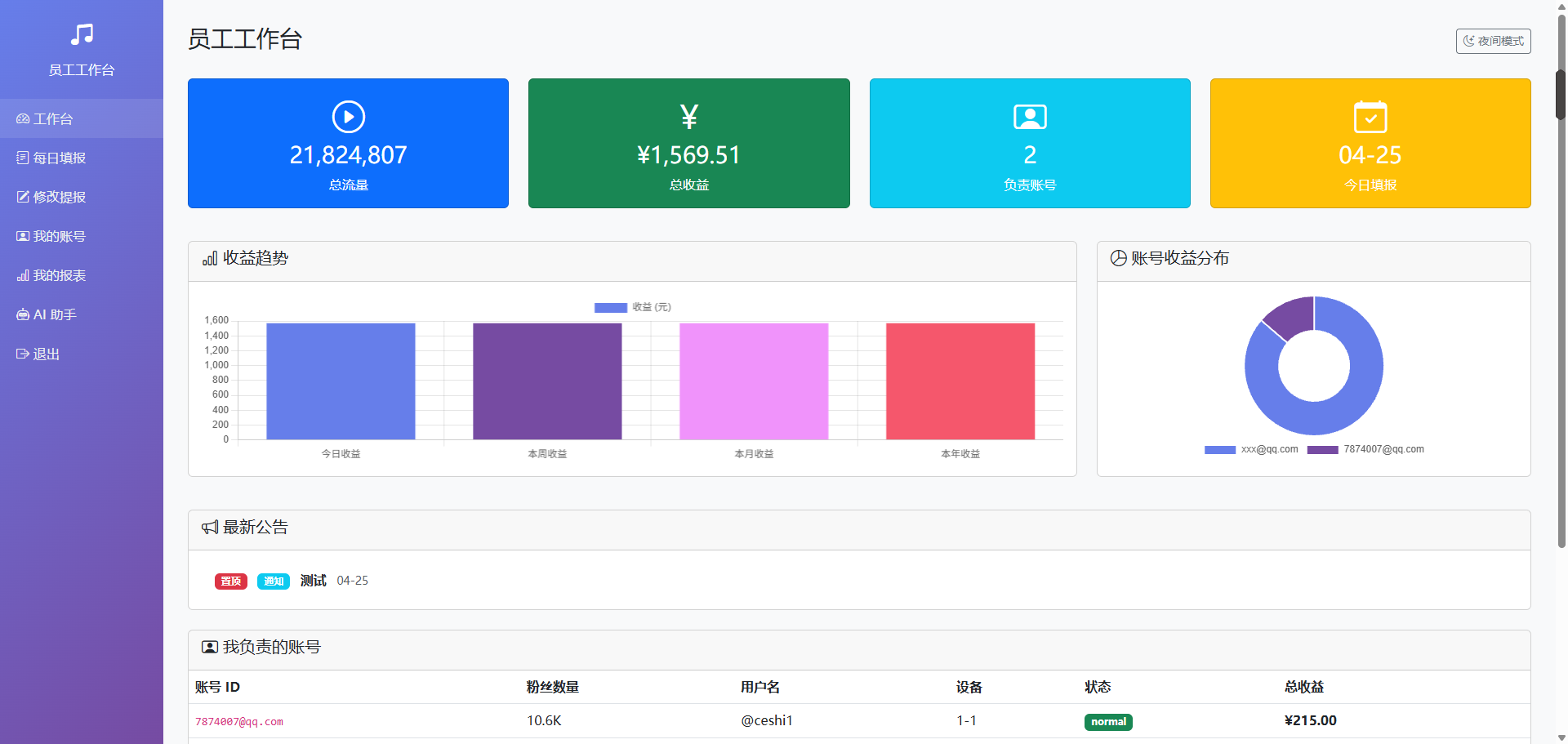Open 每日填报 in the sidebar

pos(59,158)
